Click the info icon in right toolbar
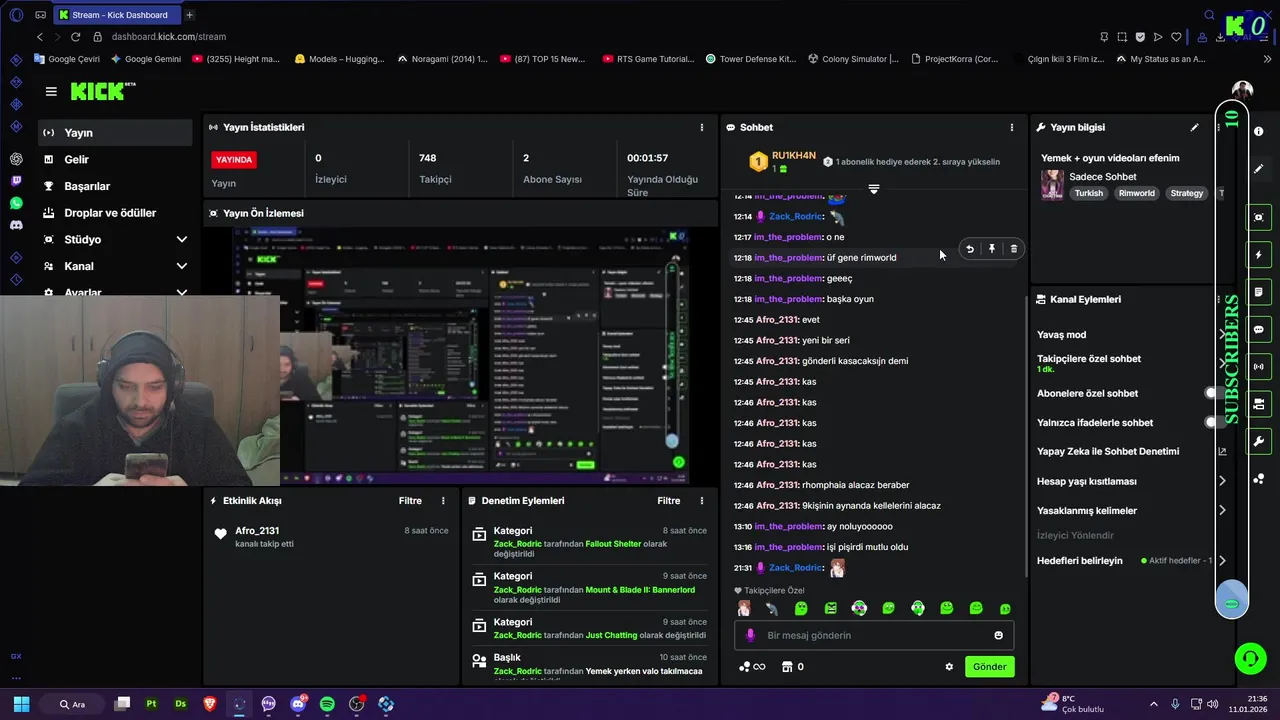 pos(1258,132)
